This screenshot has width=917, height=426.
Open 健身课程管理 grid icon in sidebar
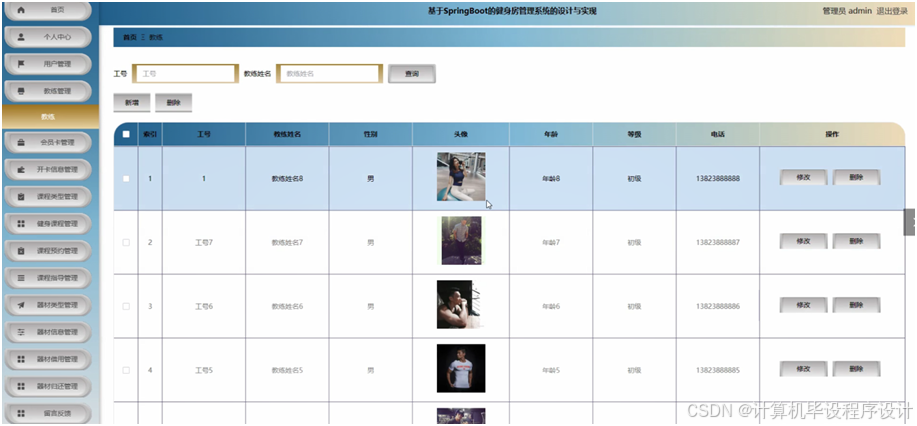(x=21, y=224)
